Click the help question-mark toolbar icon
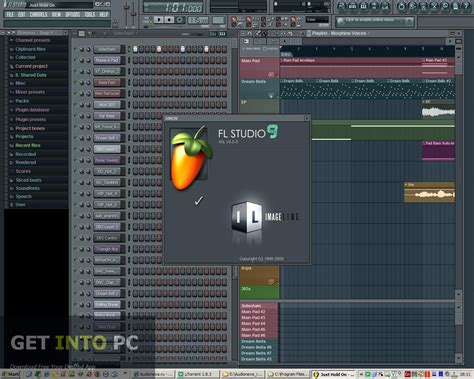This screenshot has height=379, width=474. pos(467,6)
